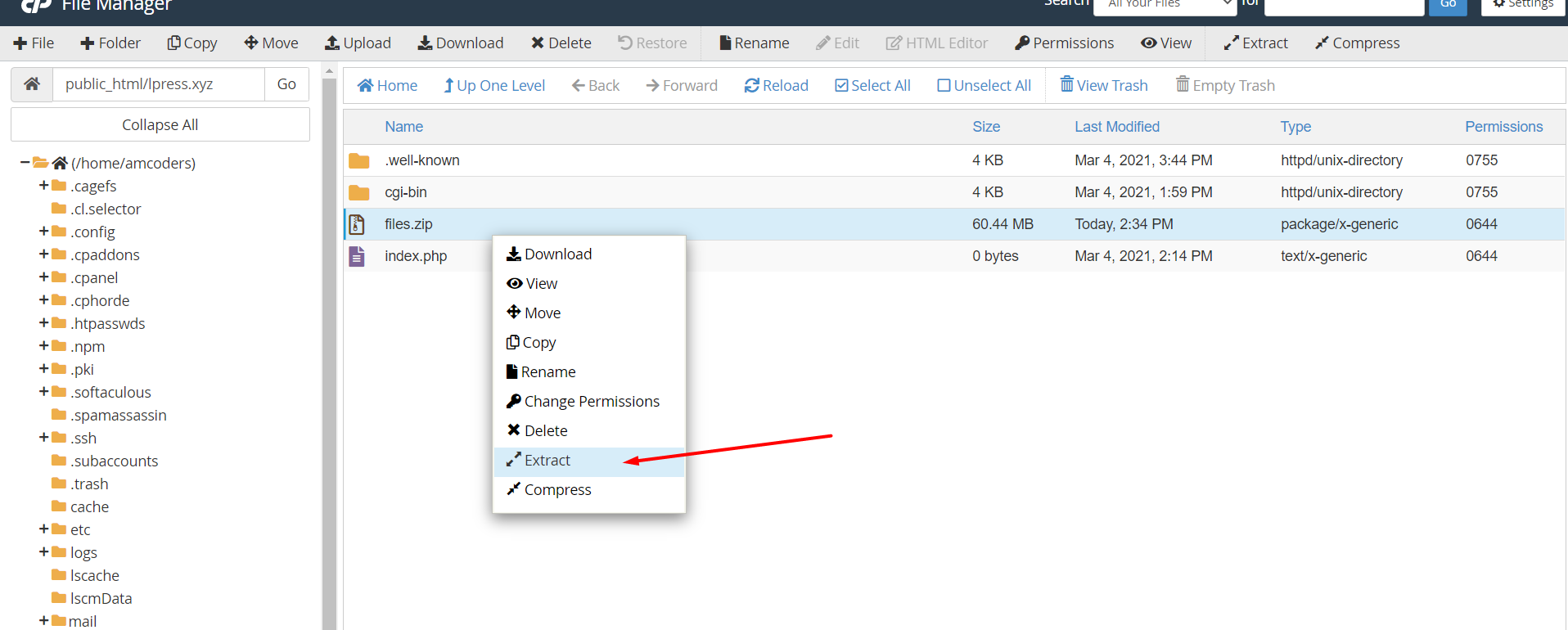This screenshot has height=630, width=1568.
Task: Click the files.zip archive file icon
Action: (x=357, y=224)
